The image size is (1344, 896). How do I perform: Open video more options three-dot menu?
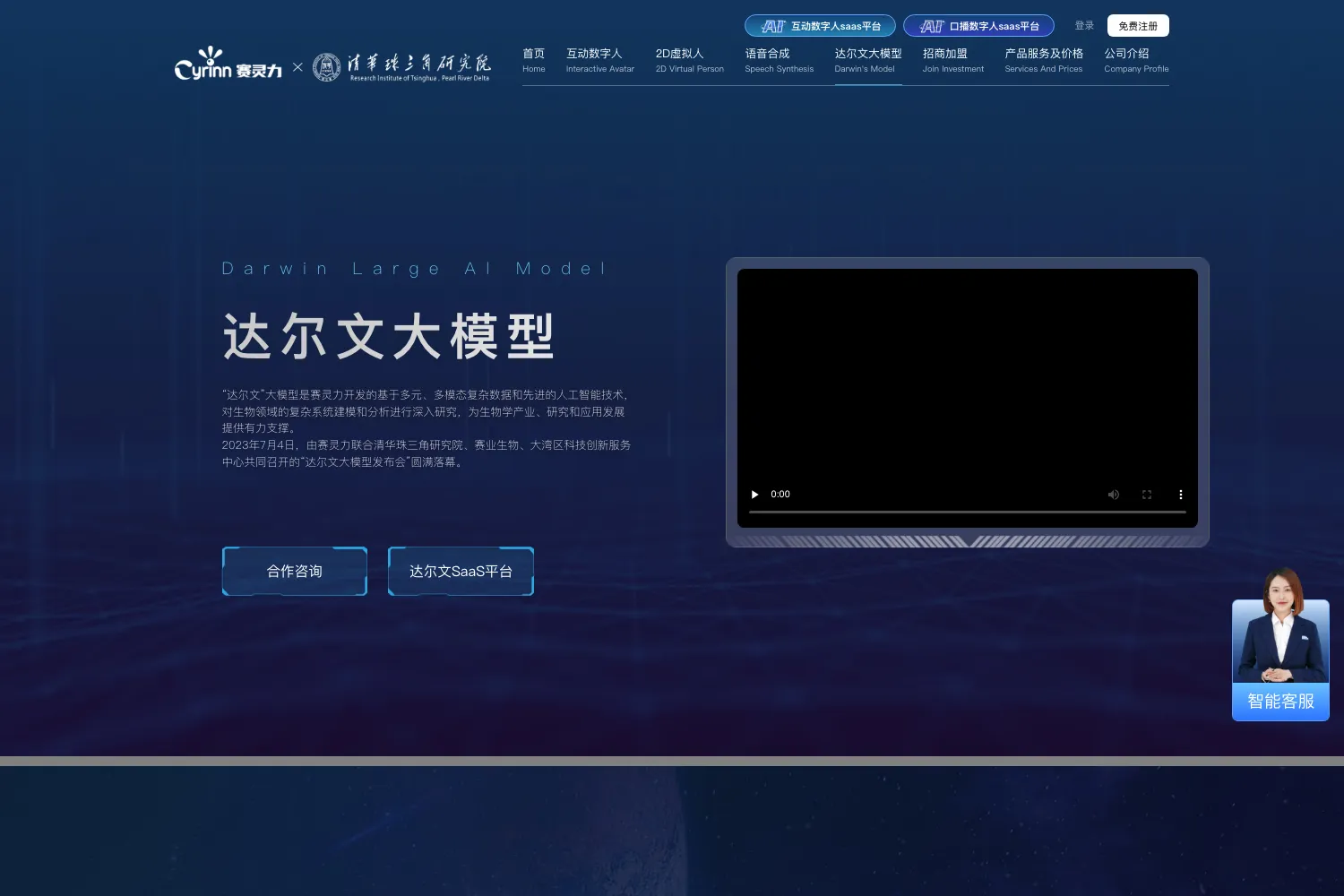(1180, 495)
